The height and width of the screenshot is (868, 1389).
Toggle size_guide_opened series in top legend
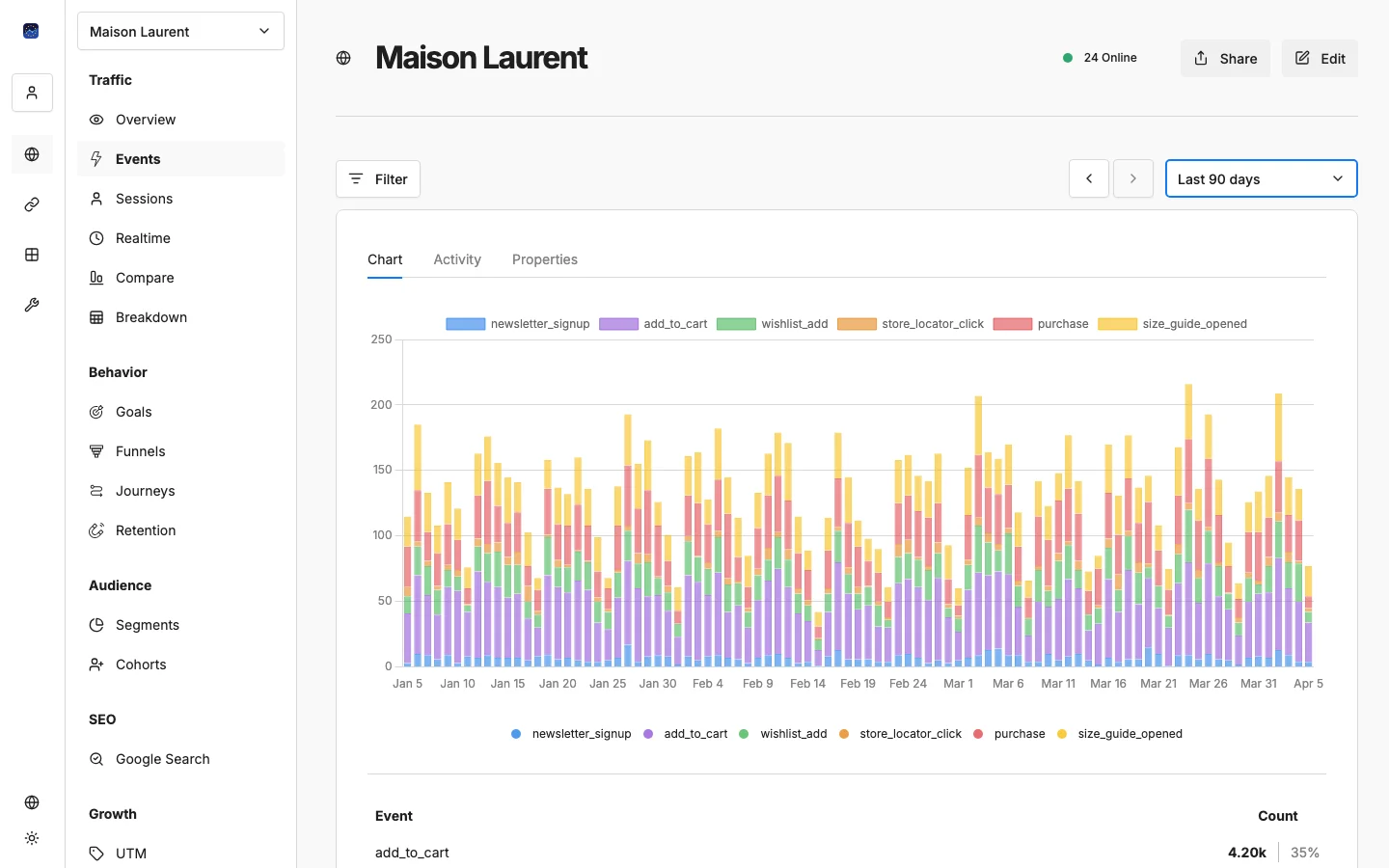pos(1173,324)
